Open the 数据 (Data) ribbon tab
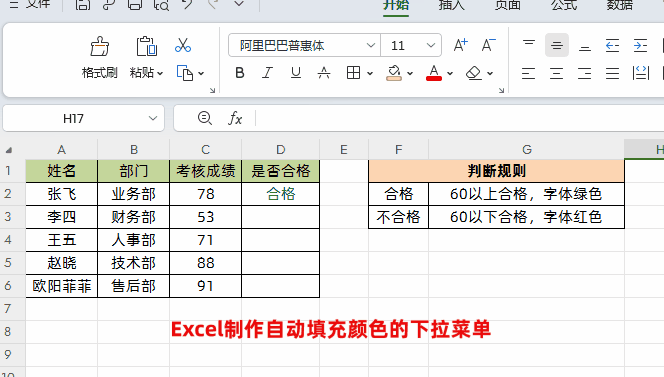The image size is (664, 377). pos(620,5)
